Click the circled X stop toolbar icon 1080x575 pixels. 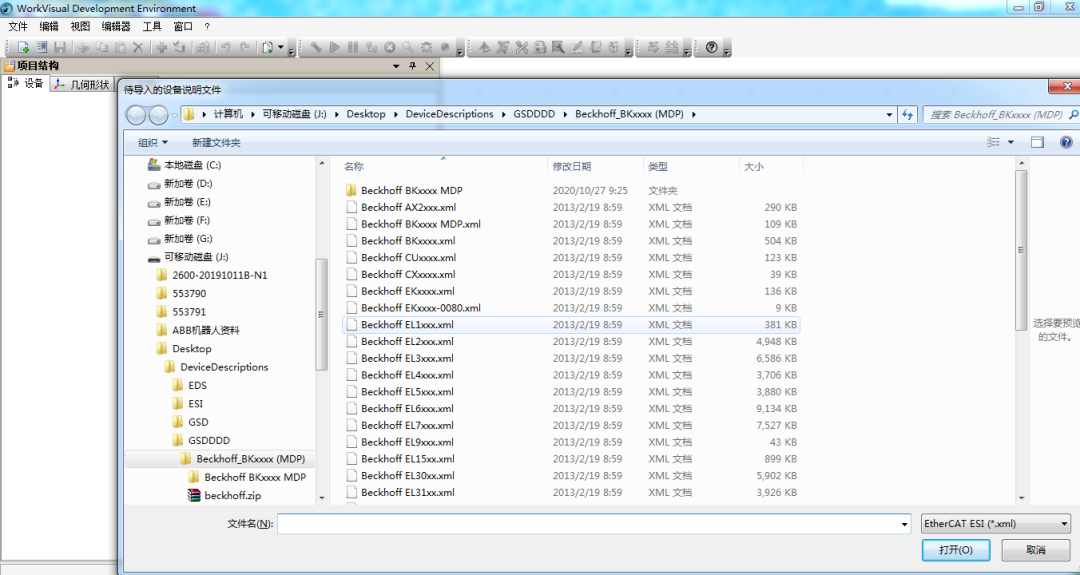point(390,48)
